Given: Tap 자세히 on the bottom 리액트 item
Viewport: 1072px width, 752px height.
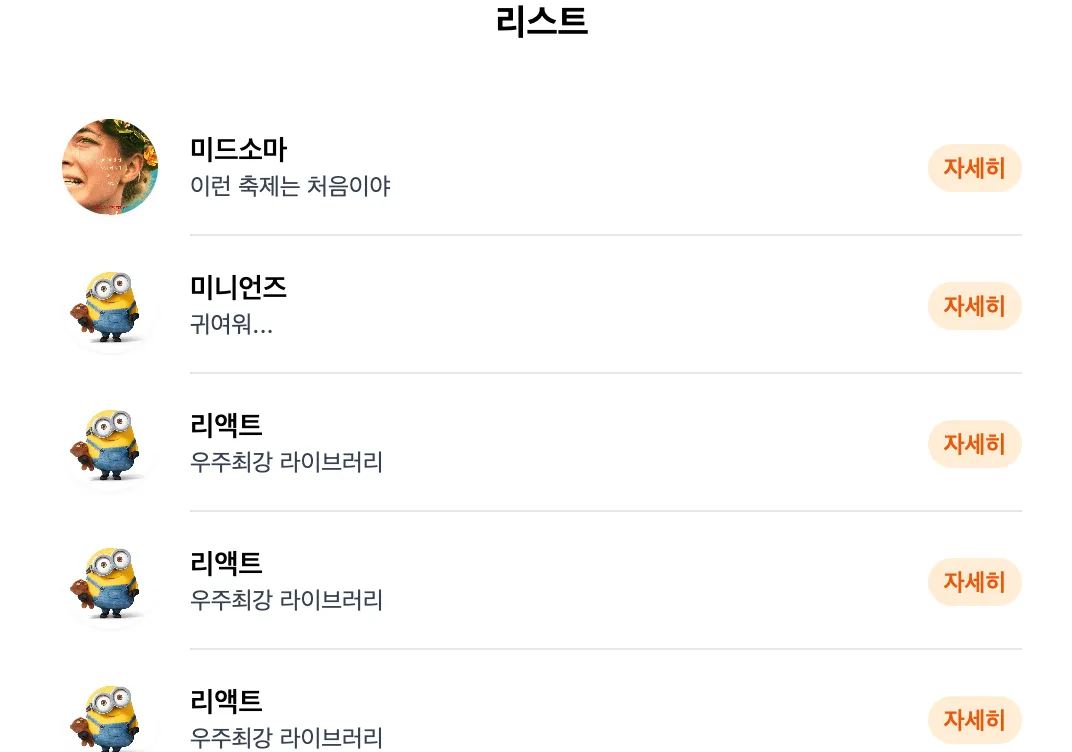Looking at the screenshot, I should point(974,720).
